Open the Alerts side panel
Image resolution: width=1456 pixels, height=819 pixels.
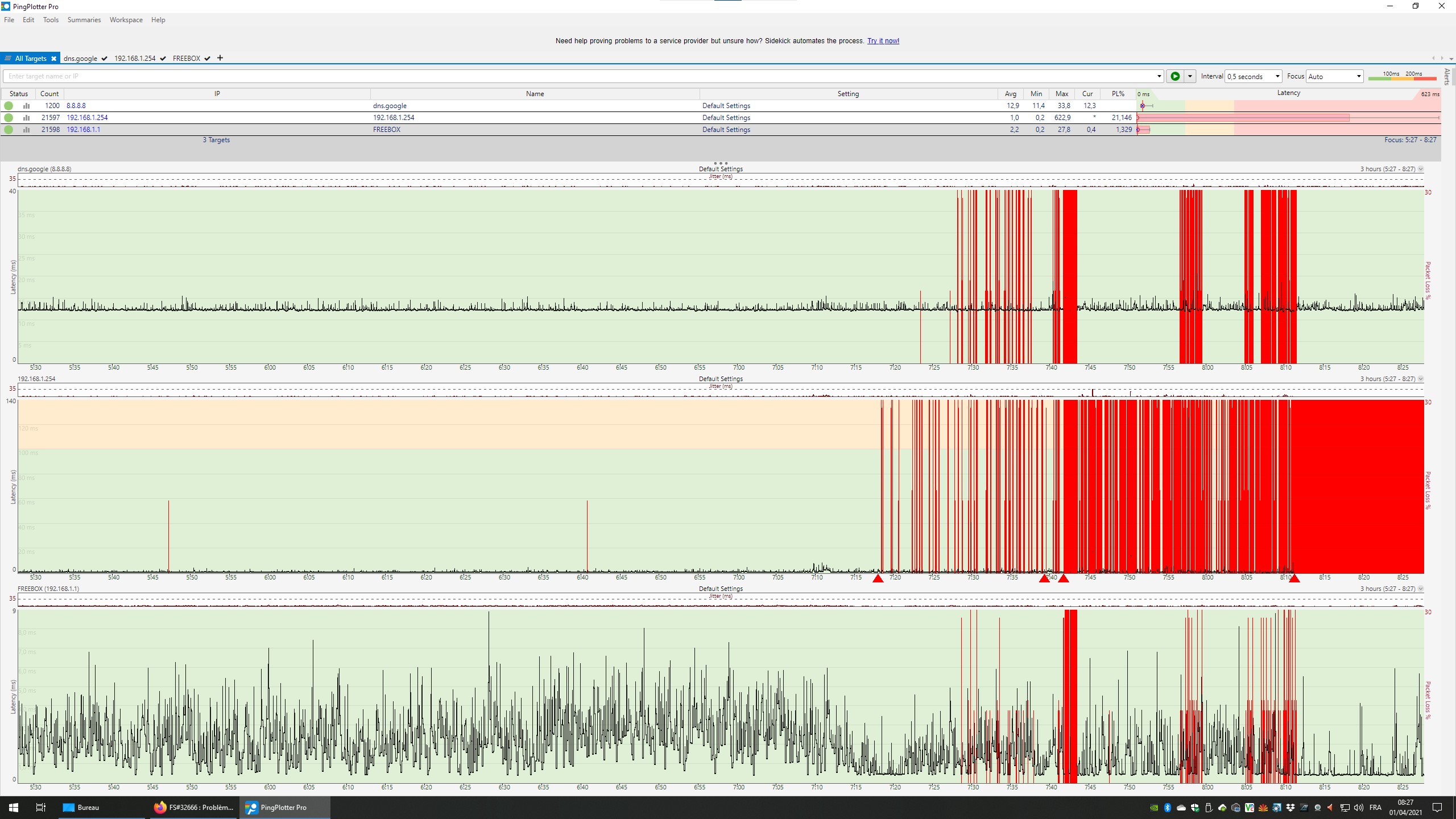(1447, 77)
